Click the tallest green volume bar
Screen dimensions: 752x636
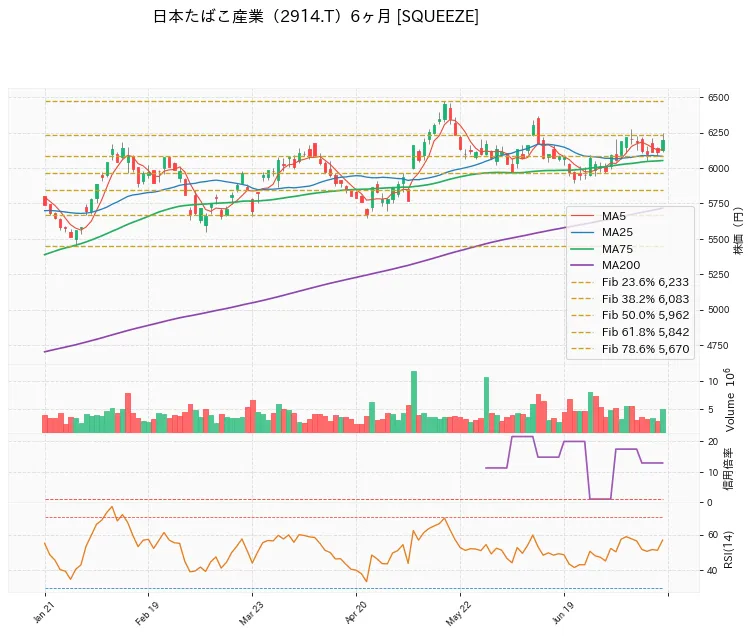(414, 402)
